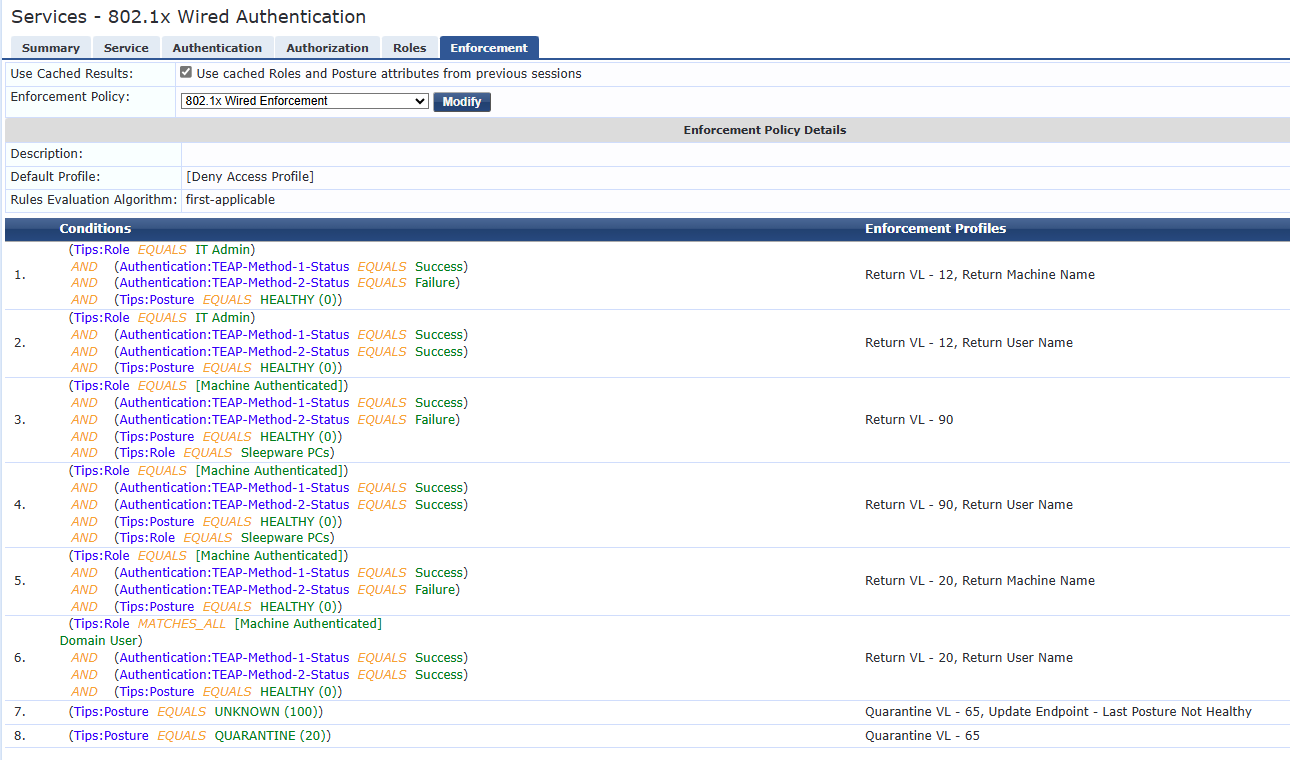Click the rule number '3.'

(x=20, y=420)
